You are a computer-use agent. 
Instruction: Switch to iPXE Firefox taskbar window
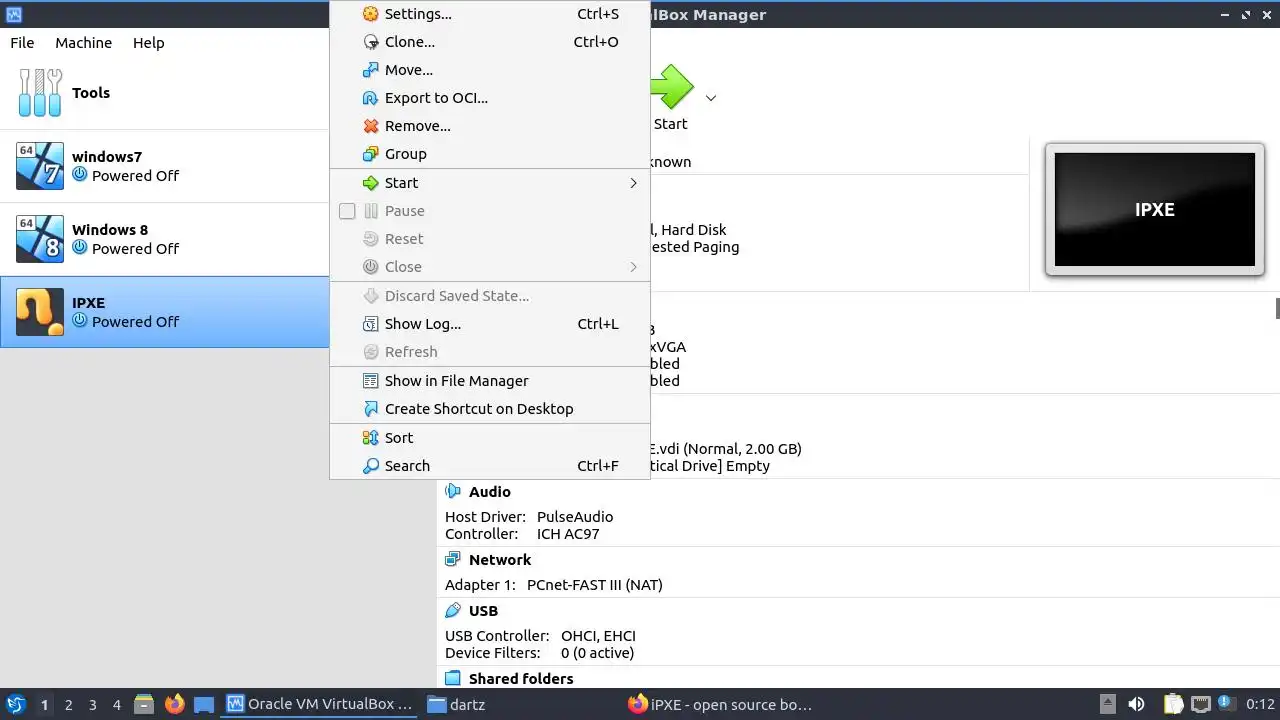(x=720, y=705)
